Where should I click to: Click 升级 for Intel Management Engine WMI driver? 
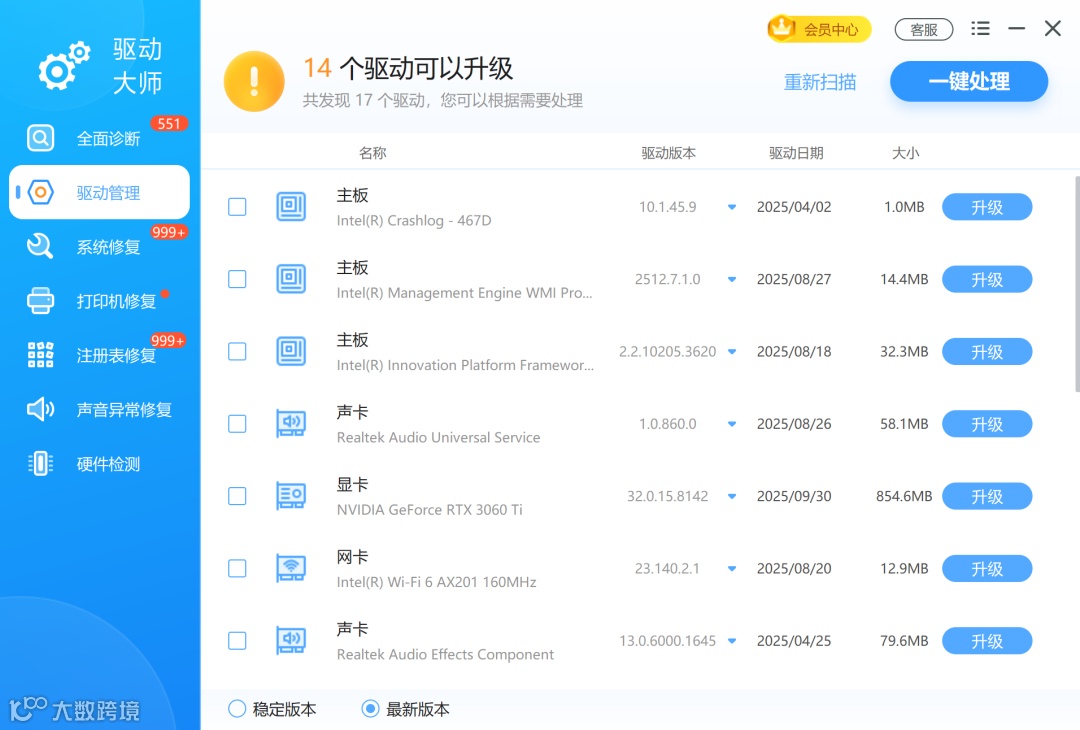pyautogui.click(x=987, y=279)
